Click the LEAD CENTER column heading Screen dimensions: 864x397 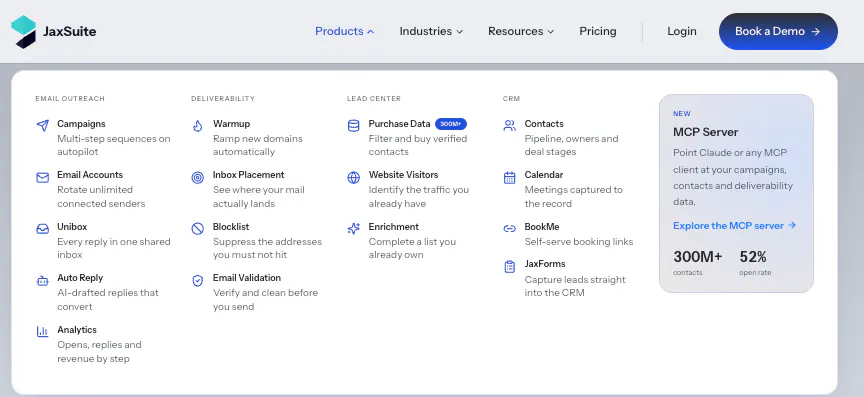[374, 99]
